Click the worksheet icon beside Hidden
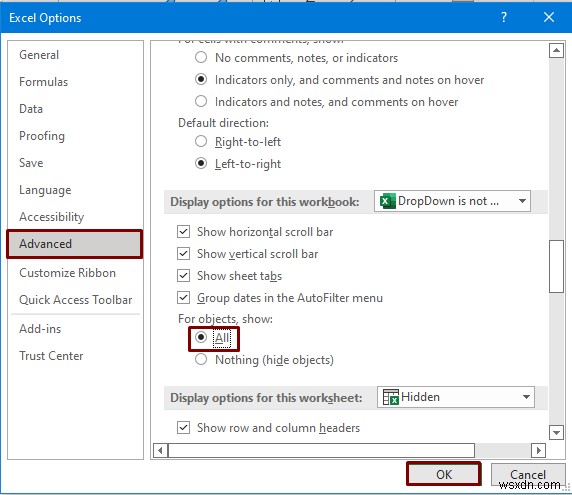This screenshot has width=572, height=495. pyautogui.click(x=390, y=397)
